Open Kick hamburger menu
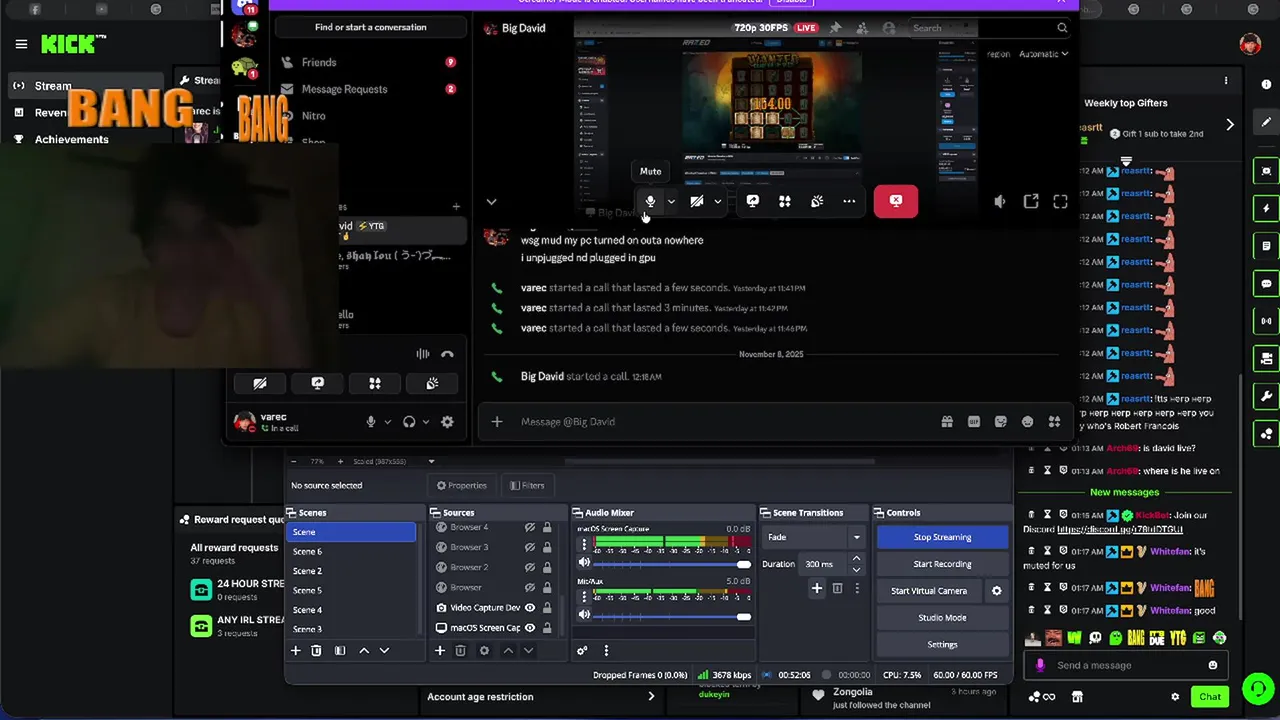Viewport: 1280px width, 720px height. (21, 44)
